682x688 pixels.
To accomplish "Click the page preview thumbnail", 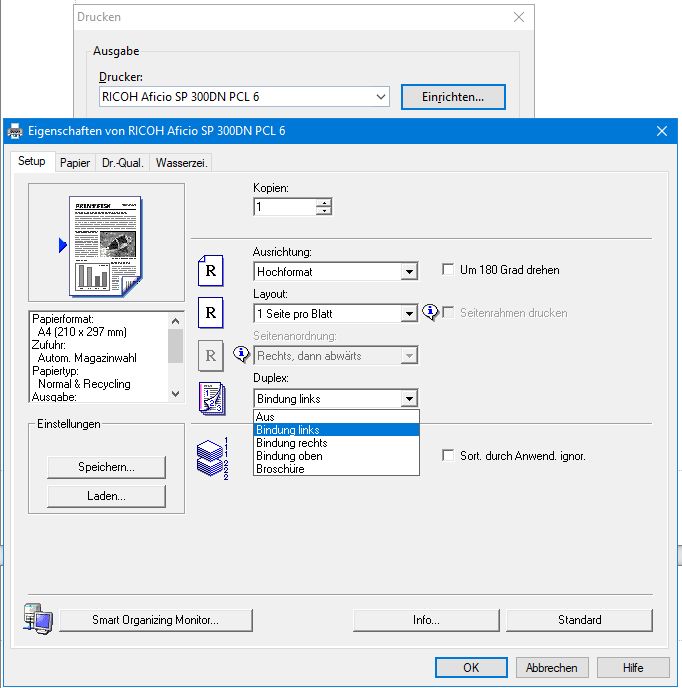I will click(106, 246).
